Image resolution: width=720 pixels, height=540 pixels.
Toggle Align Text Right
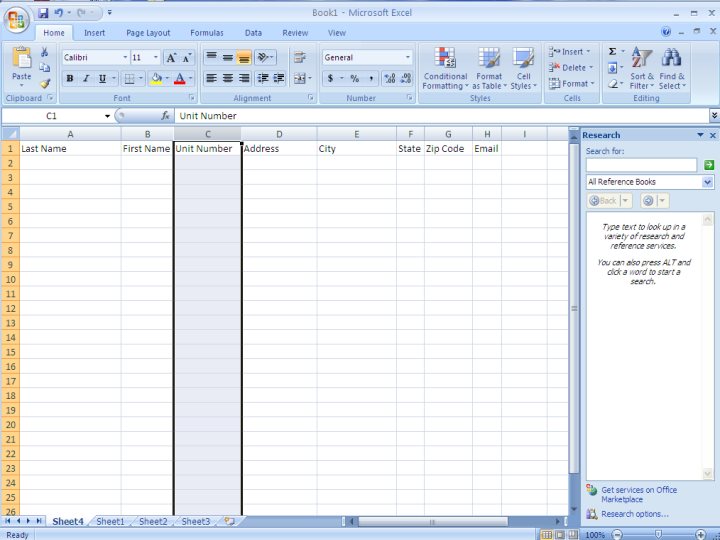tap(244, 79)
